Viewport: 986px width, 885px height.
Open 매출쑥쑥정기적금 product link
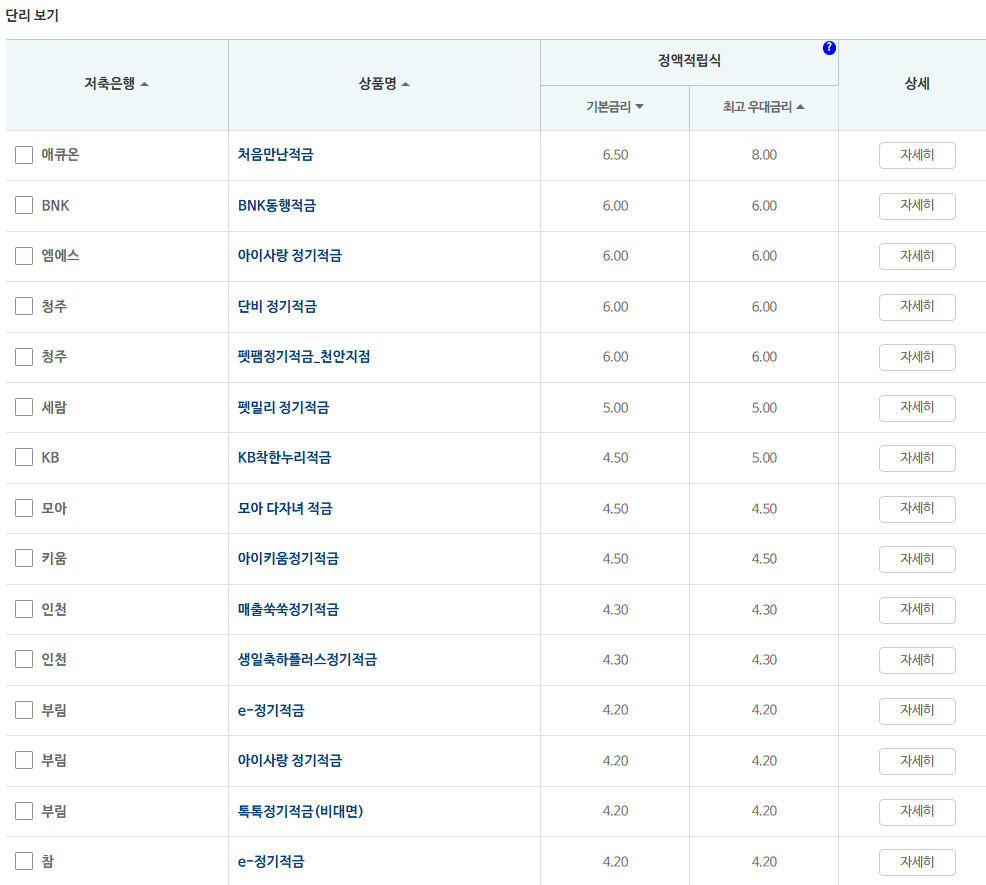point(288,609)
